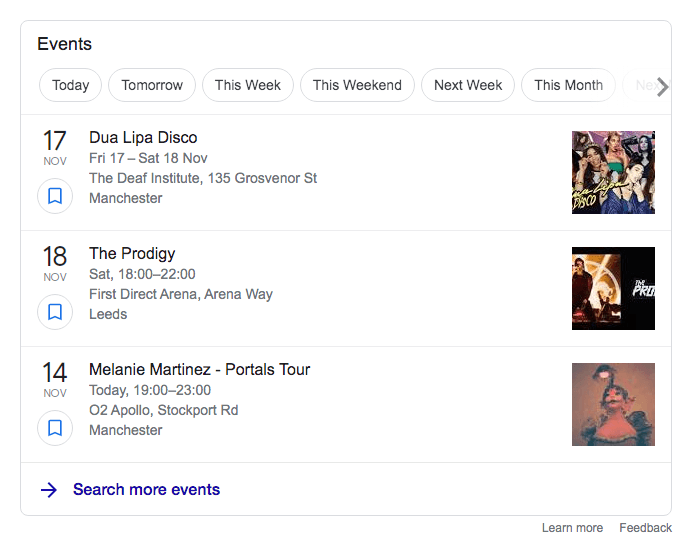
Task: View The Prodigy event thumbnail
Action: pos(613,288)
